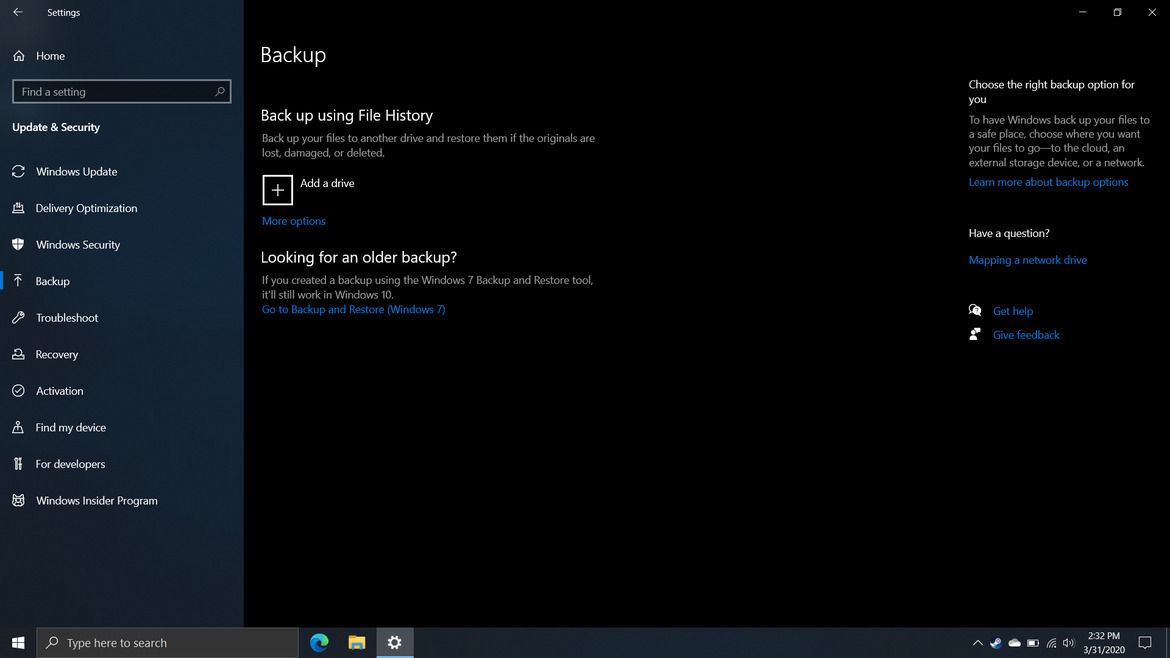The width and height of the screenshot is (1170, 658).
Task: Show hidden system tray icons
Action: point(977,643)
